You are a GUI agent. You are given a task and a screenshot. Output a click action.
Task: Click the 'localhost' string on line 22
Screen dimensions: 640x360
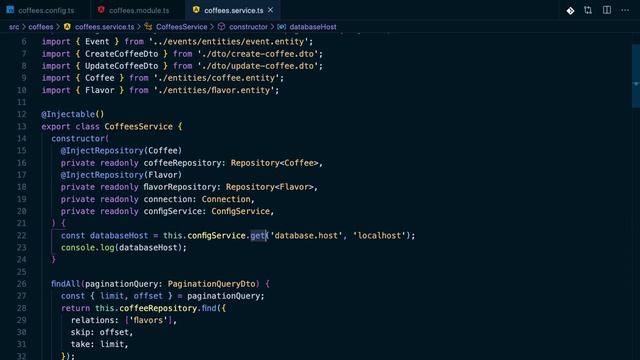pos(380,236)
